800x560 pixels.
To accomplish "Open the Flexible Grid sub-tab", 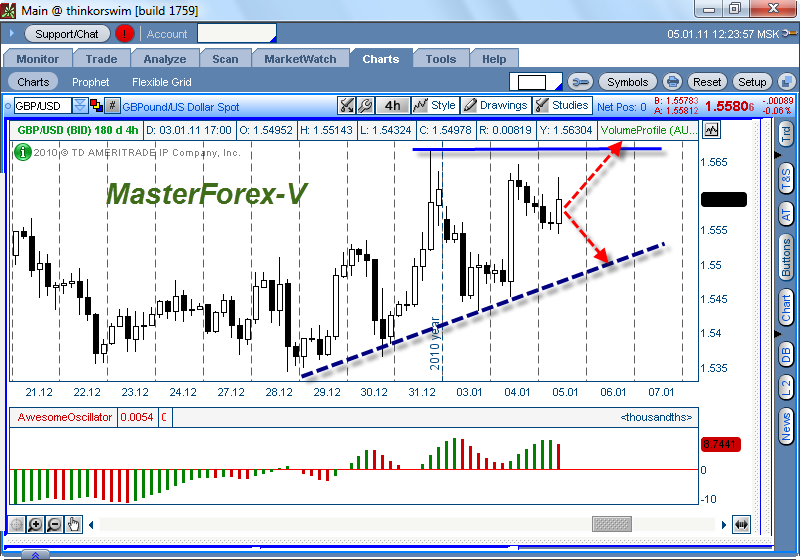I will pos(162,82).
